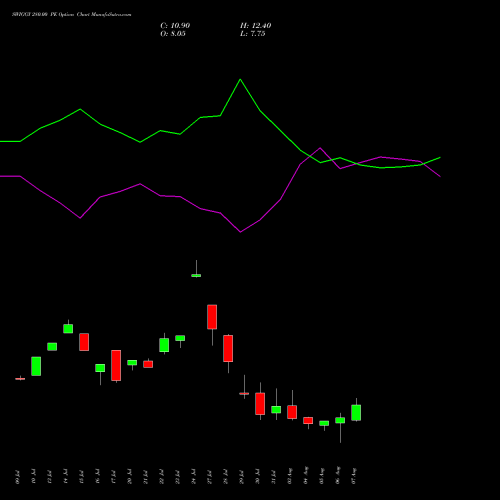The height and width of the screenshot is (500, 500).
Task: Click the high value H: 12.40
Action: coord(255,26)
